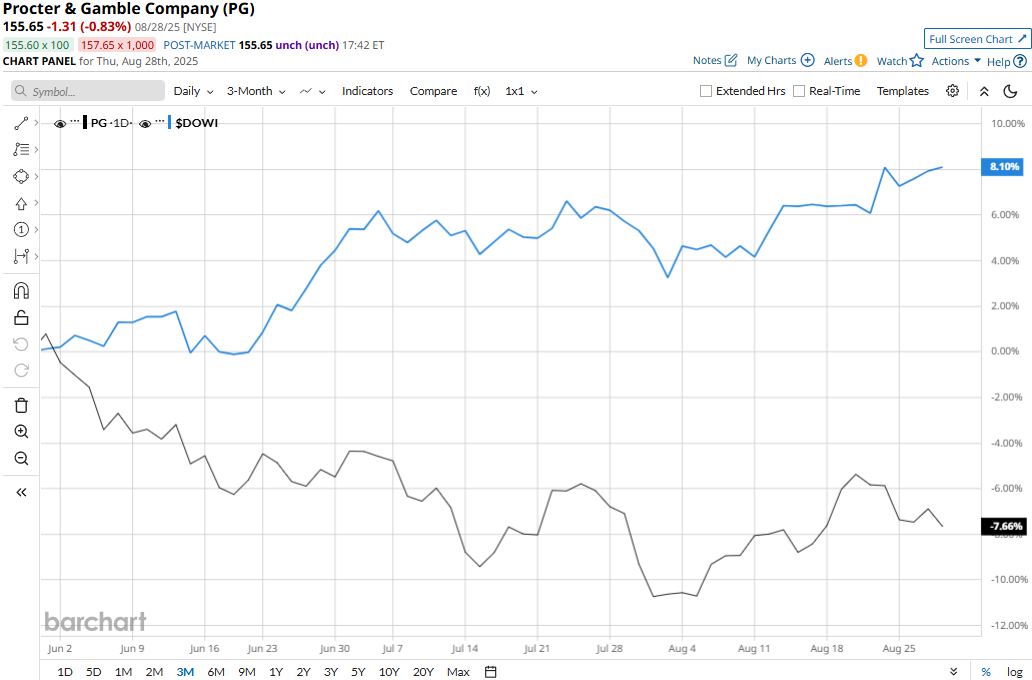1032x680 pixels.
Task: Open the chart type dropdown
Action: [x=313, y=91]
